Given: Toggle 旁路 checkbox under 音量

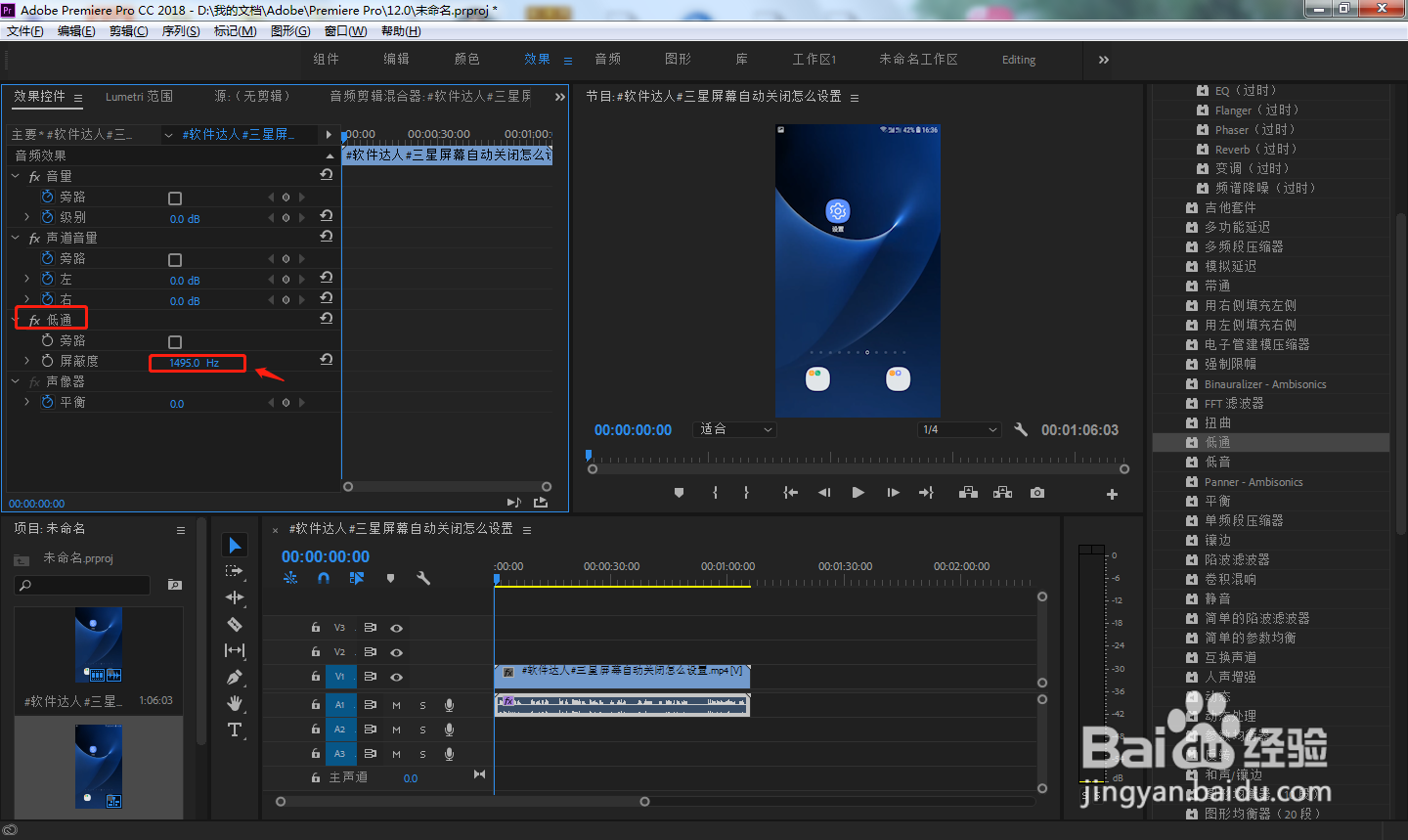Looking at the screenshot, I should 175,198.
